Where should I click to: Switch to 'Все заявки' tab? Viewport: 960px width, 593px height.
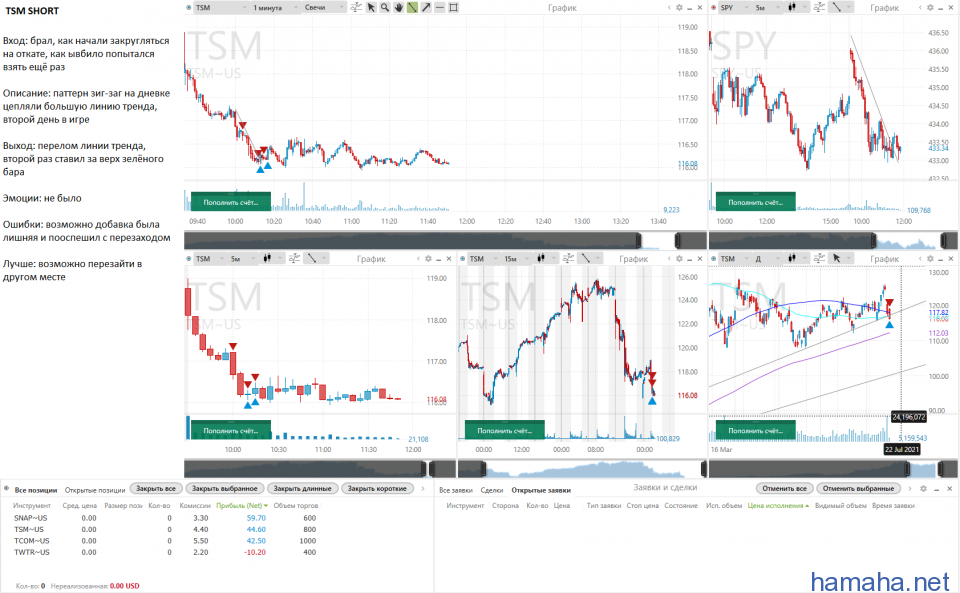click(x=456, y=490)
